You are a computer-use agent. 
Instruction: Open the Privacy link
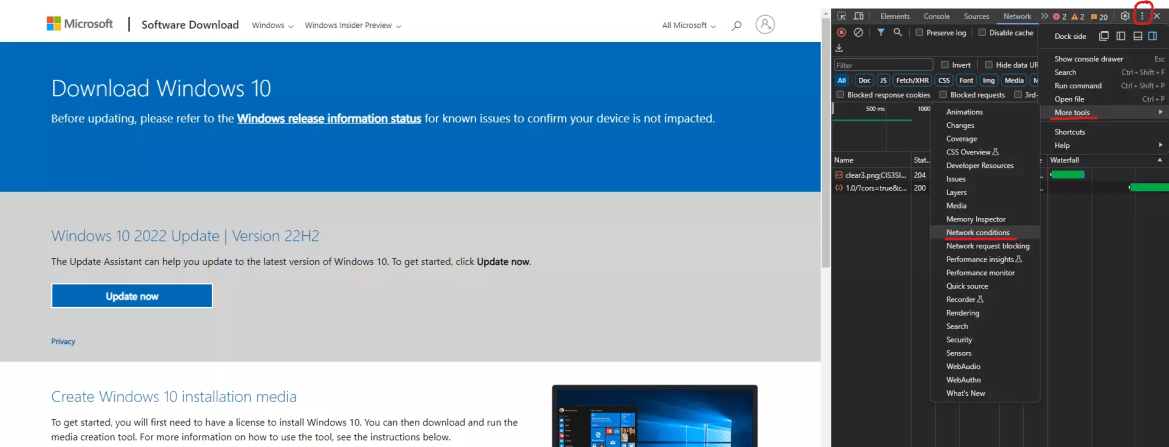tap(63, 342)
